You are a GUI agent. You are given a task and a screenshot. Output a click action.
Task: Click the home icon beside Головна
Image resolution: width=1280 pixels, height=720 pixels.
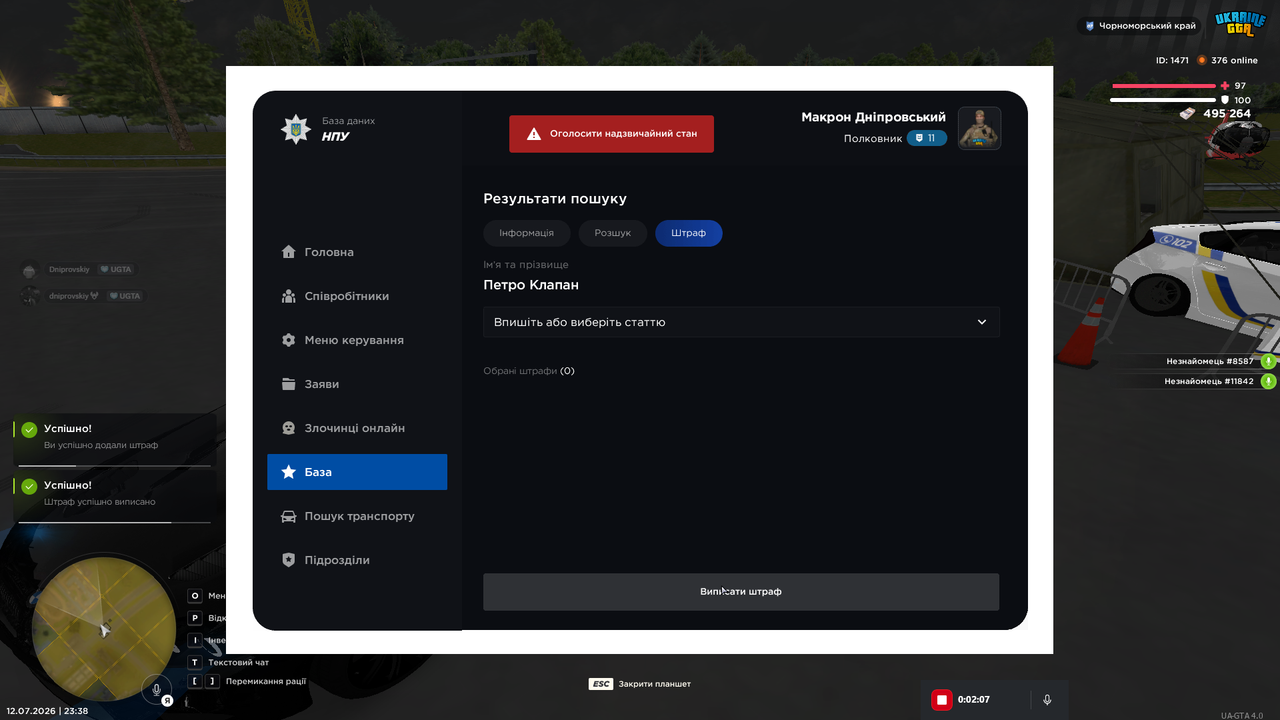tap(288, 252)
